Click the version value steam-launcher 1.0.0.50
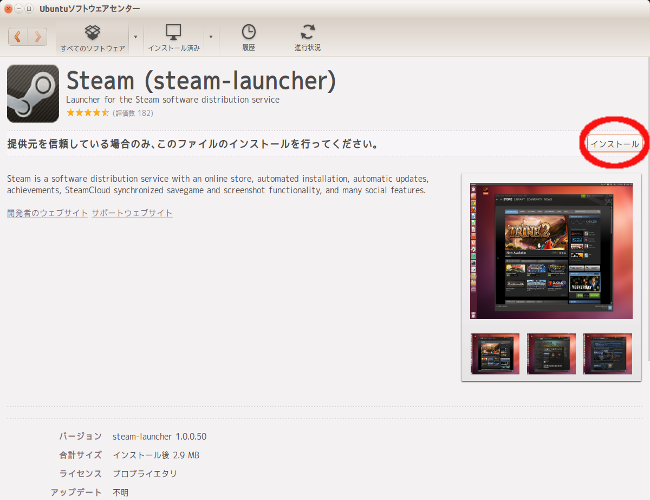The height and width of the screenshot is (500, 650). [159, 437]
